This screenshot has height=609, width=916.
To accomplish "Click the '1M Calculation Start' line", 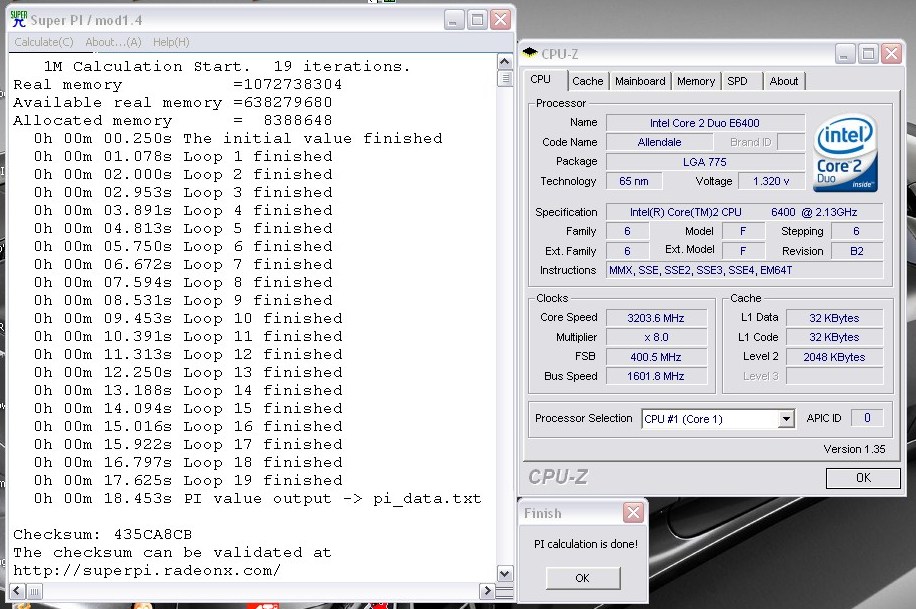I will click(x=227, y=66).
